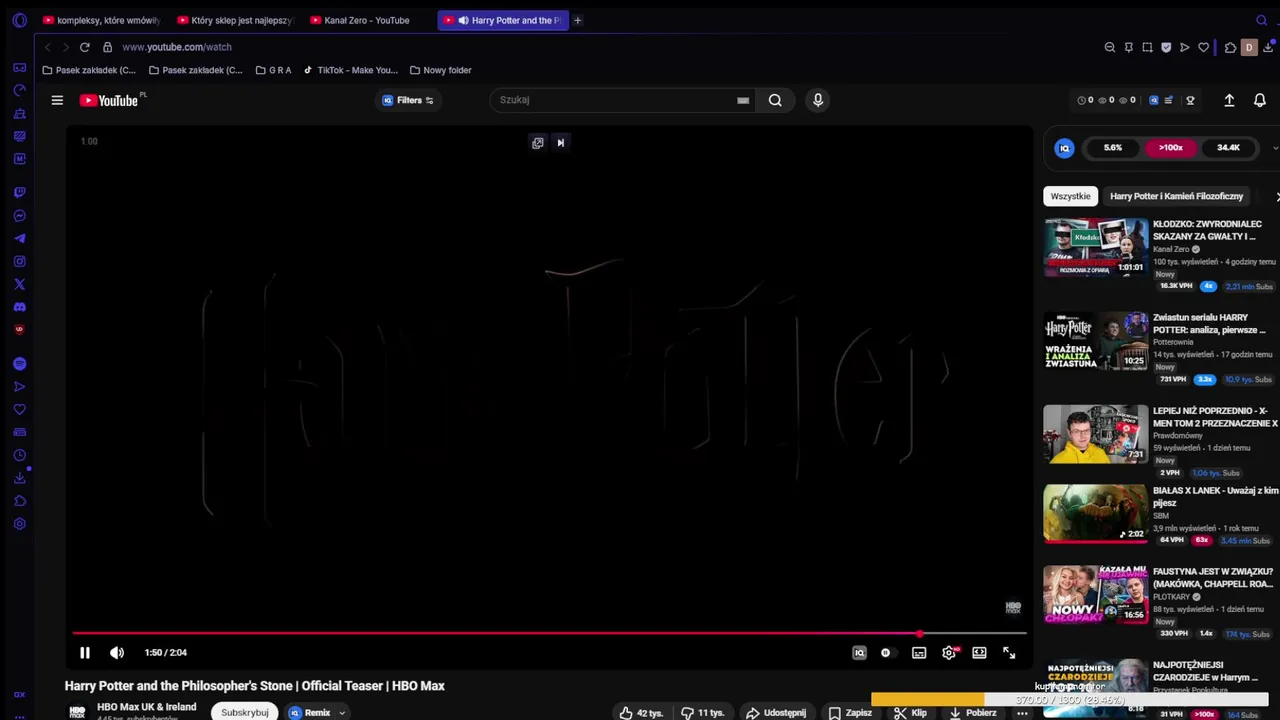Navigate back in browser history
The height and width of the screenshot is (720, 1280).
coord(47,47)
